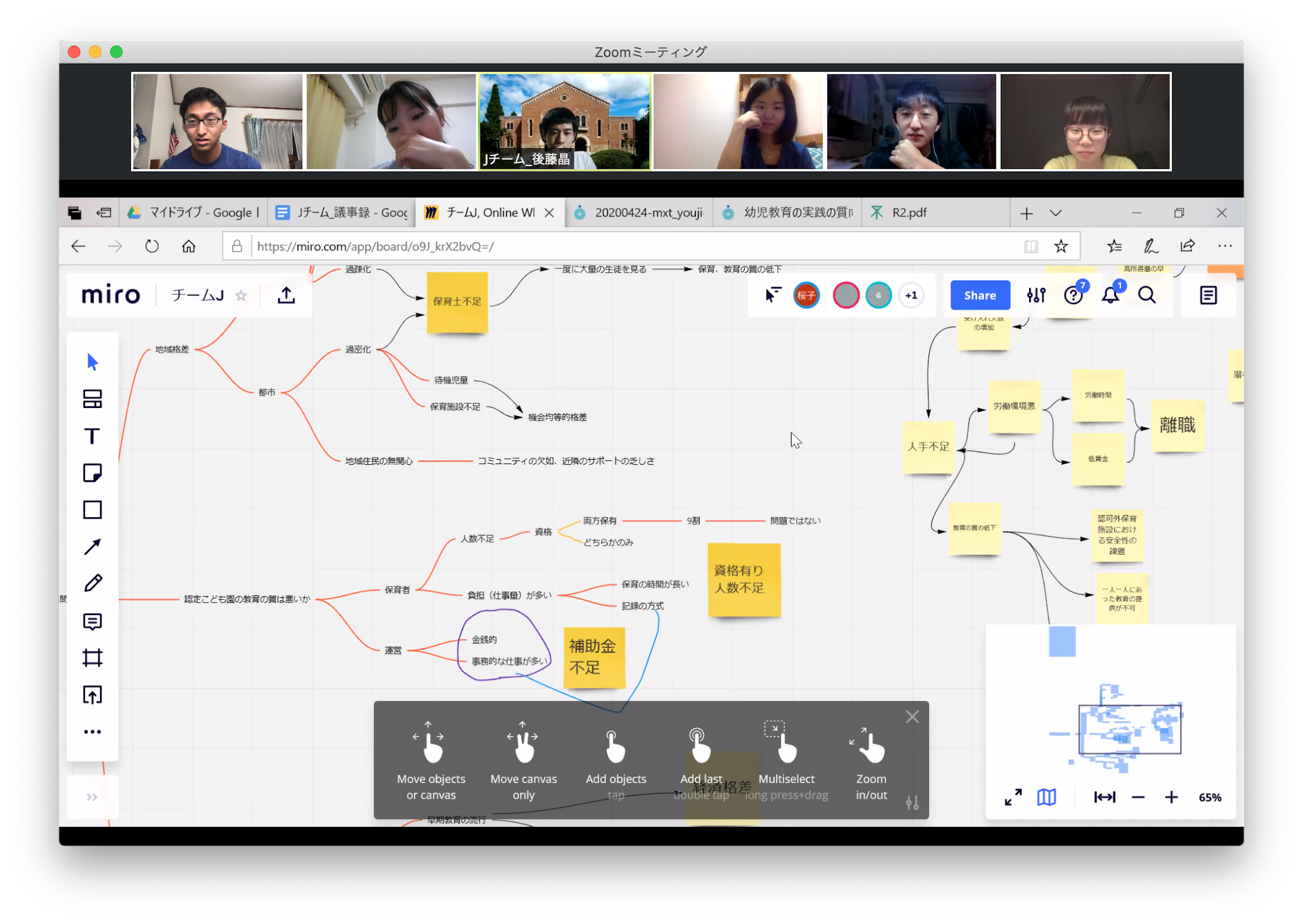Open the templates tool in Miro toolbar
The image size is (1303, 924).
point(92,399)
